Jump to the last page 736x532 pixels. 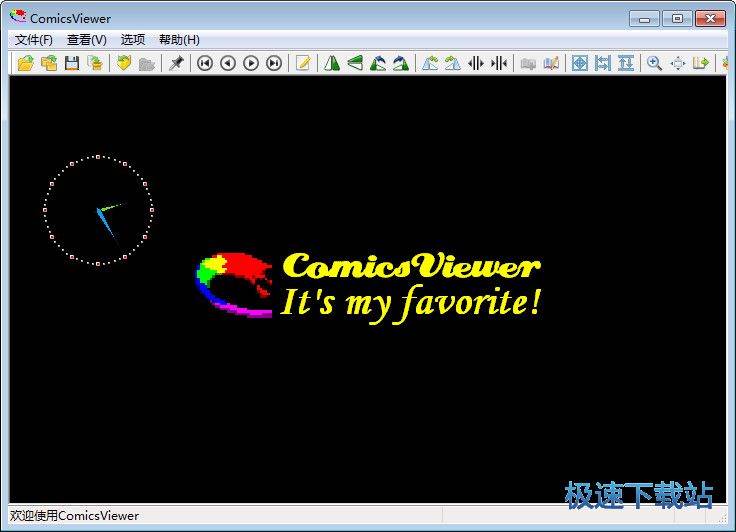click(x=274, y=63)
